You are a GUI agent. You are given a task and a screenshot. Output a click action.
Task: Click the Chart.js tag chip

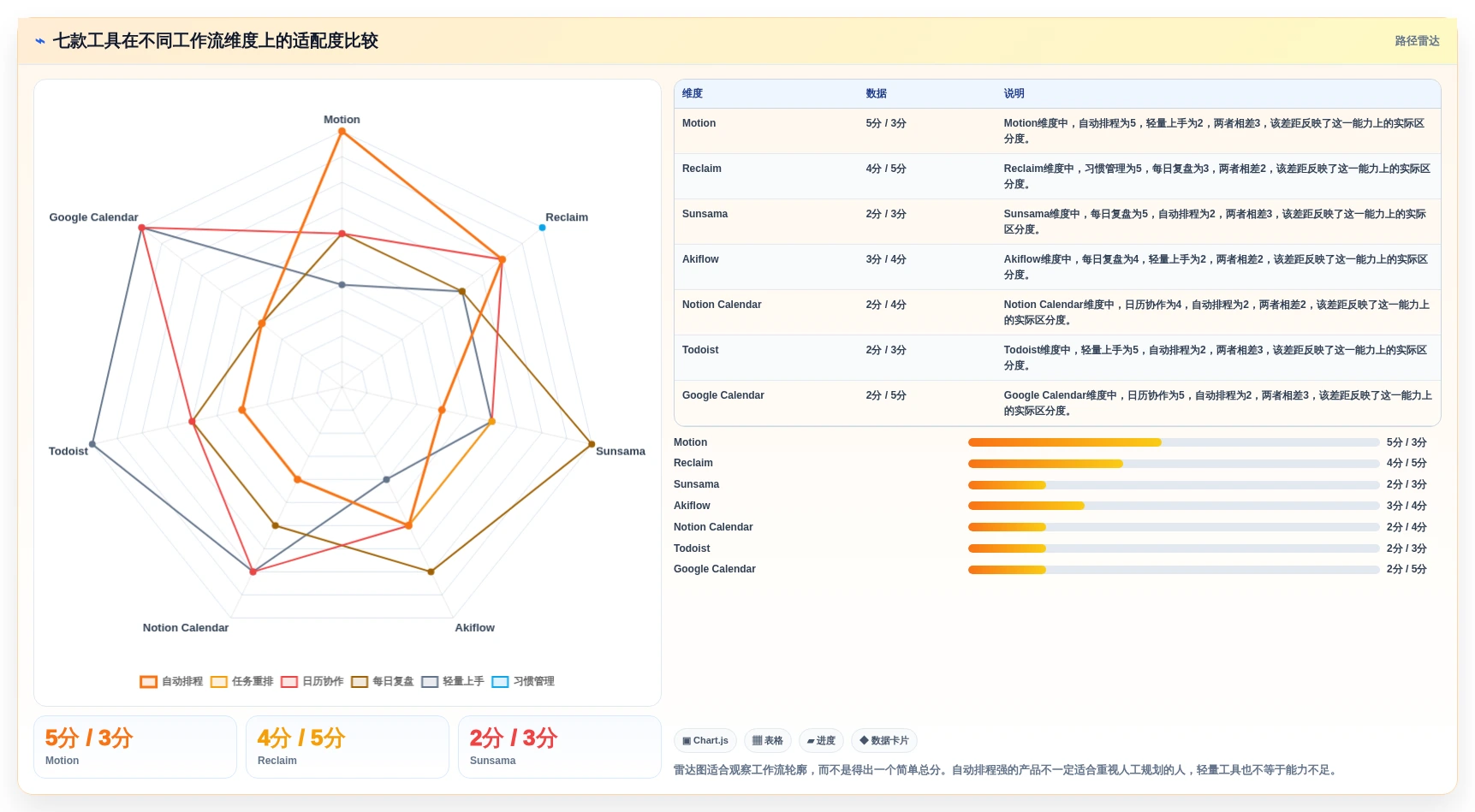pyautogui.click(x=705, y=741)
